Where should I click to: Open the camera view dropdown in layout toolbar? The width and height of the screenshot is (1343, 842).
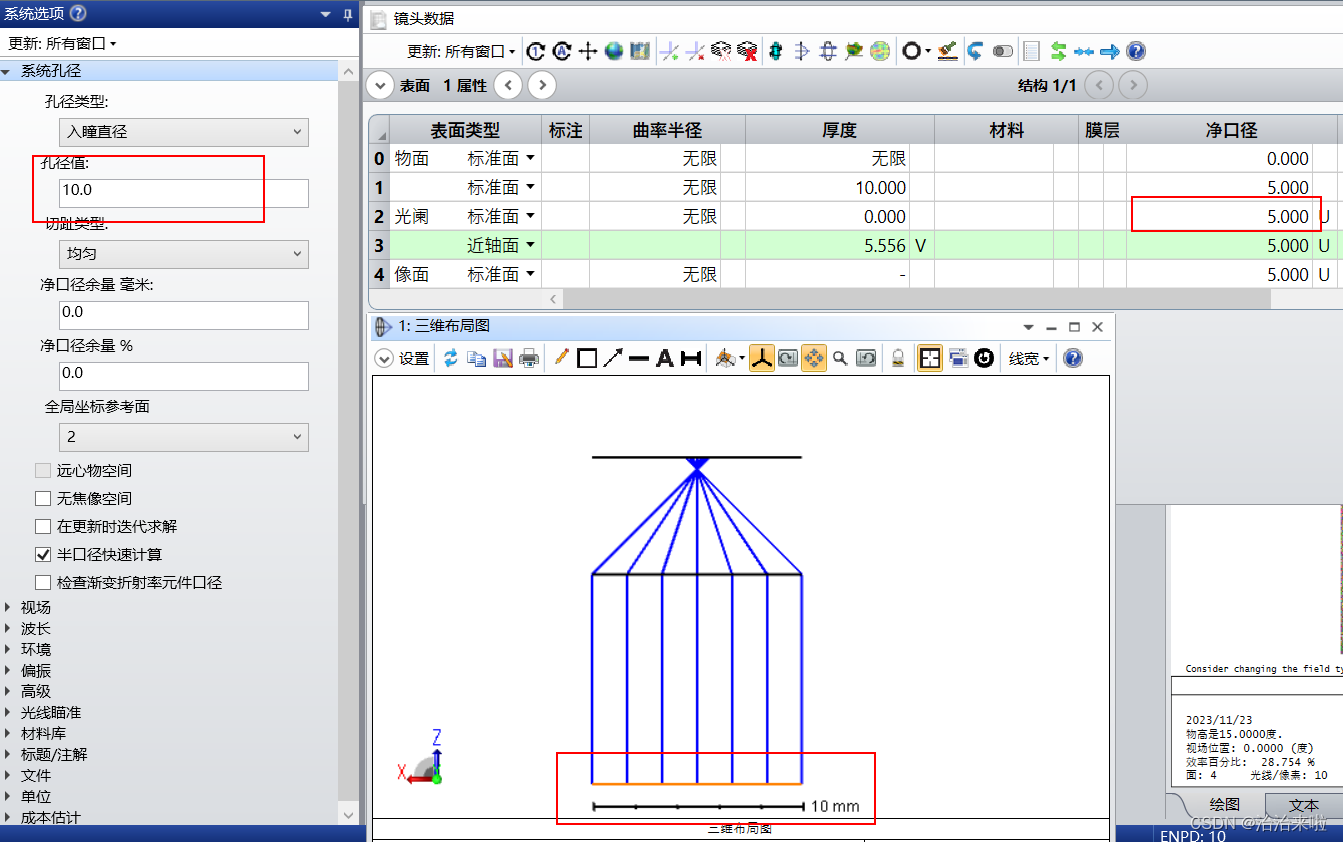731,358
